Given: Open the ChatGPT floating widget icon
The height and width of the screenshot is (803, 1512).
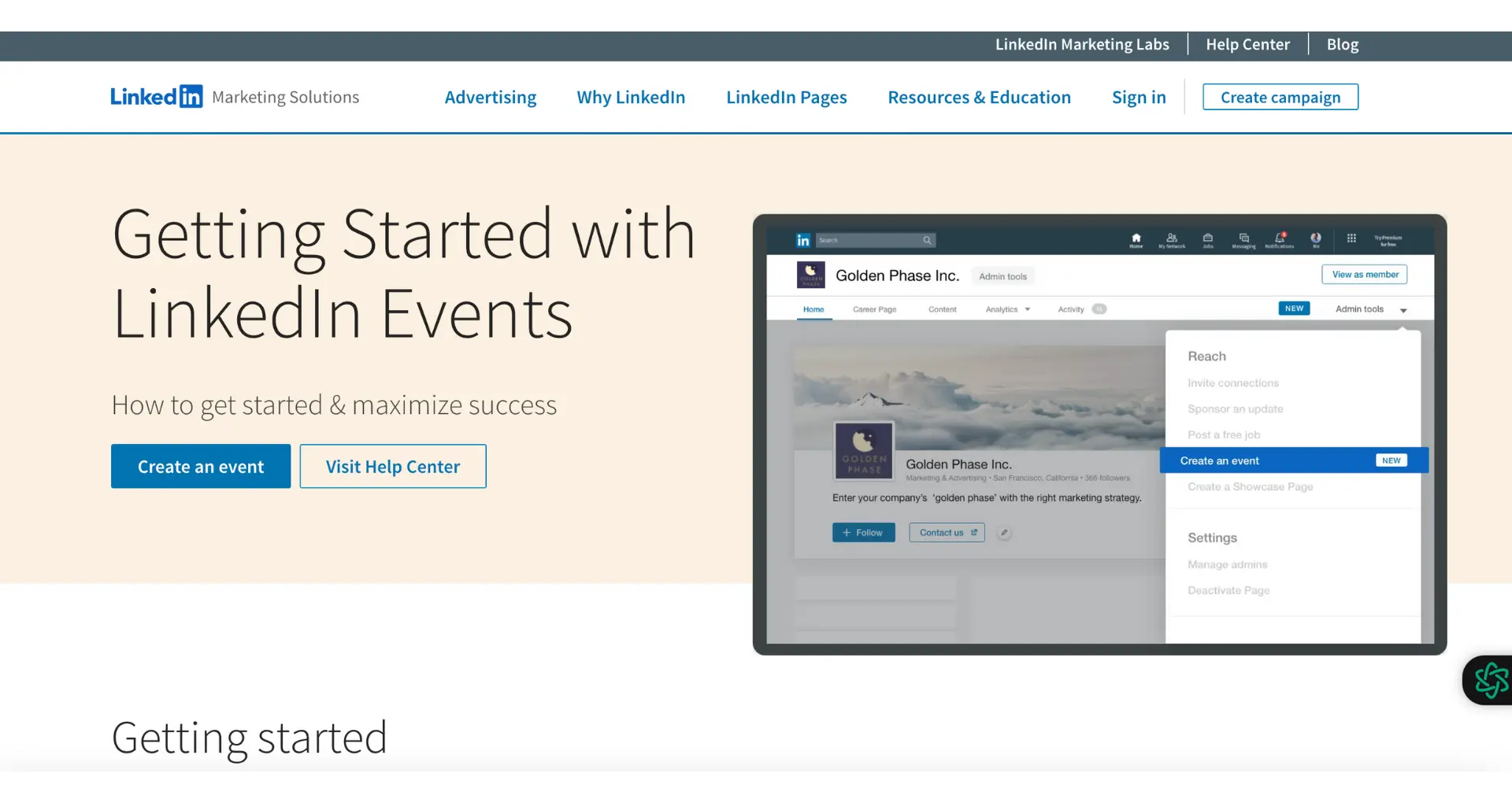Looking at the screenshot, I should pos(1491,680).
